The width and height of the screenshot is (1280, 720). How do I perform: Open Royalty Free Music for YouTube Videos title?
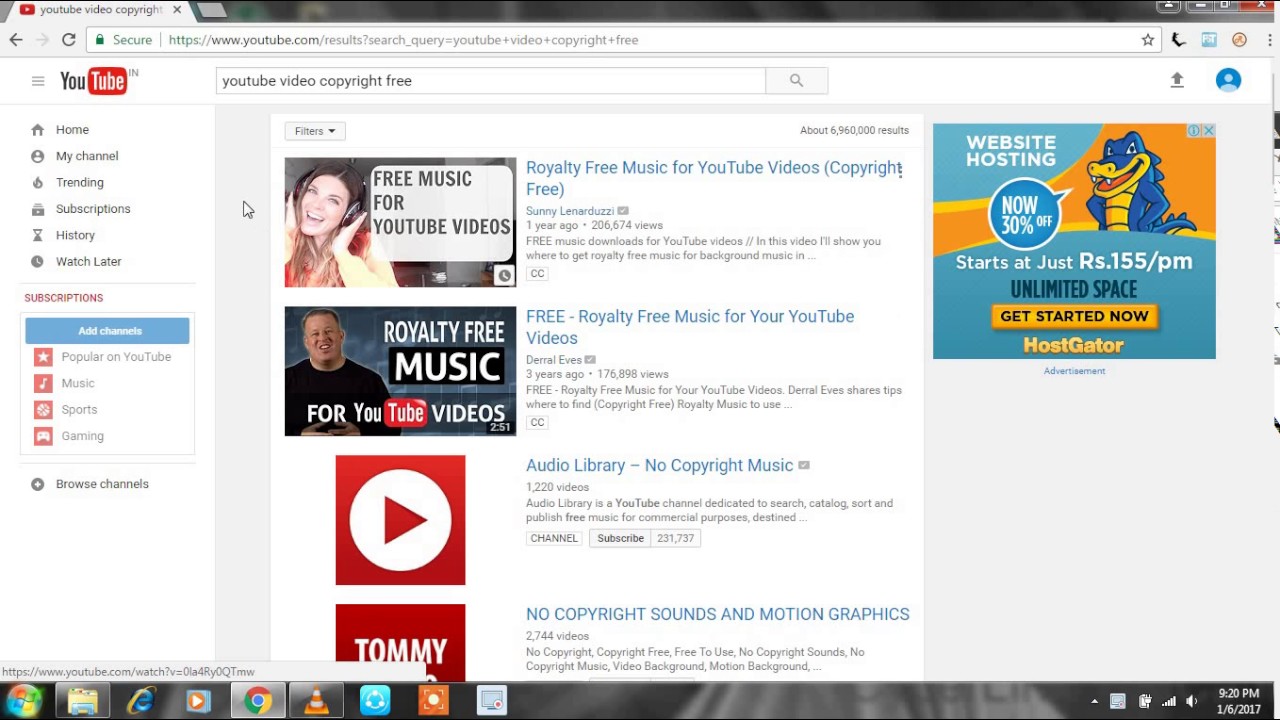click(x=714, y=178)
